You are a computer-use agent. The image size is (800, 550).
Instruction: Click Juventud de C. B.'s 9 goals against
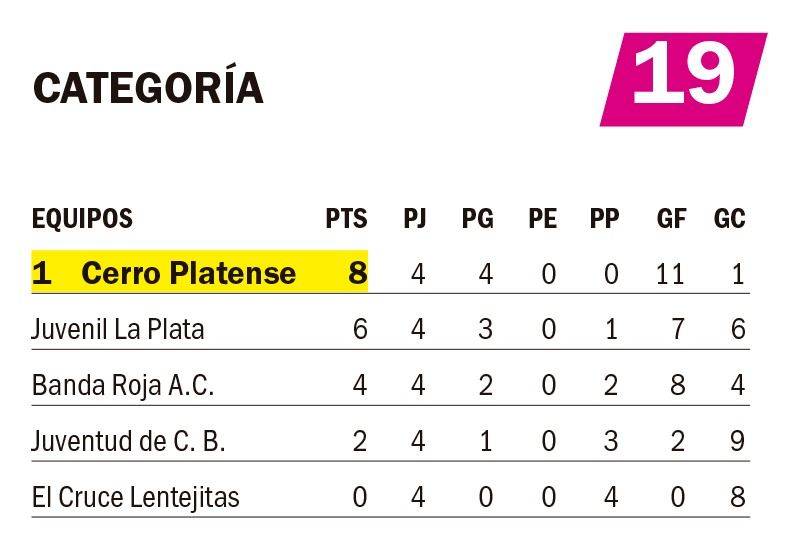pyautogui.click(x=737, y=441)
